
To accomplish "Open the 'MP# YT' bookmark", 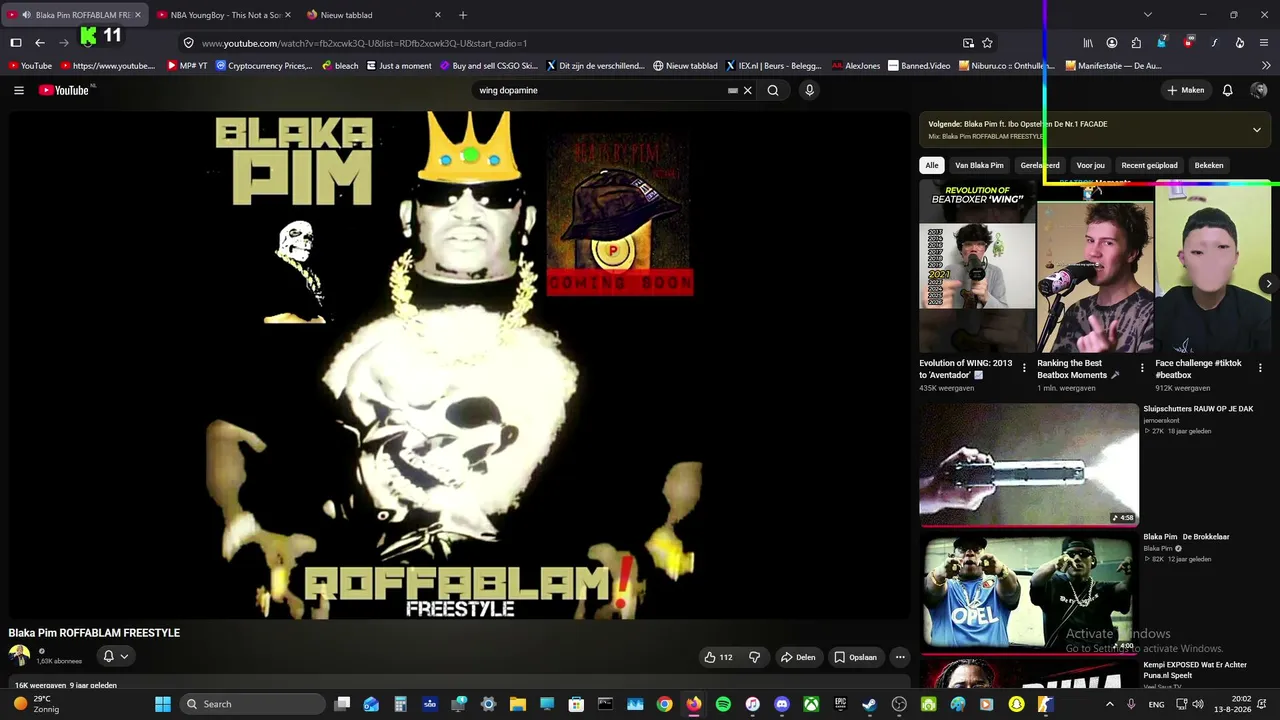I will coord(187,66).
